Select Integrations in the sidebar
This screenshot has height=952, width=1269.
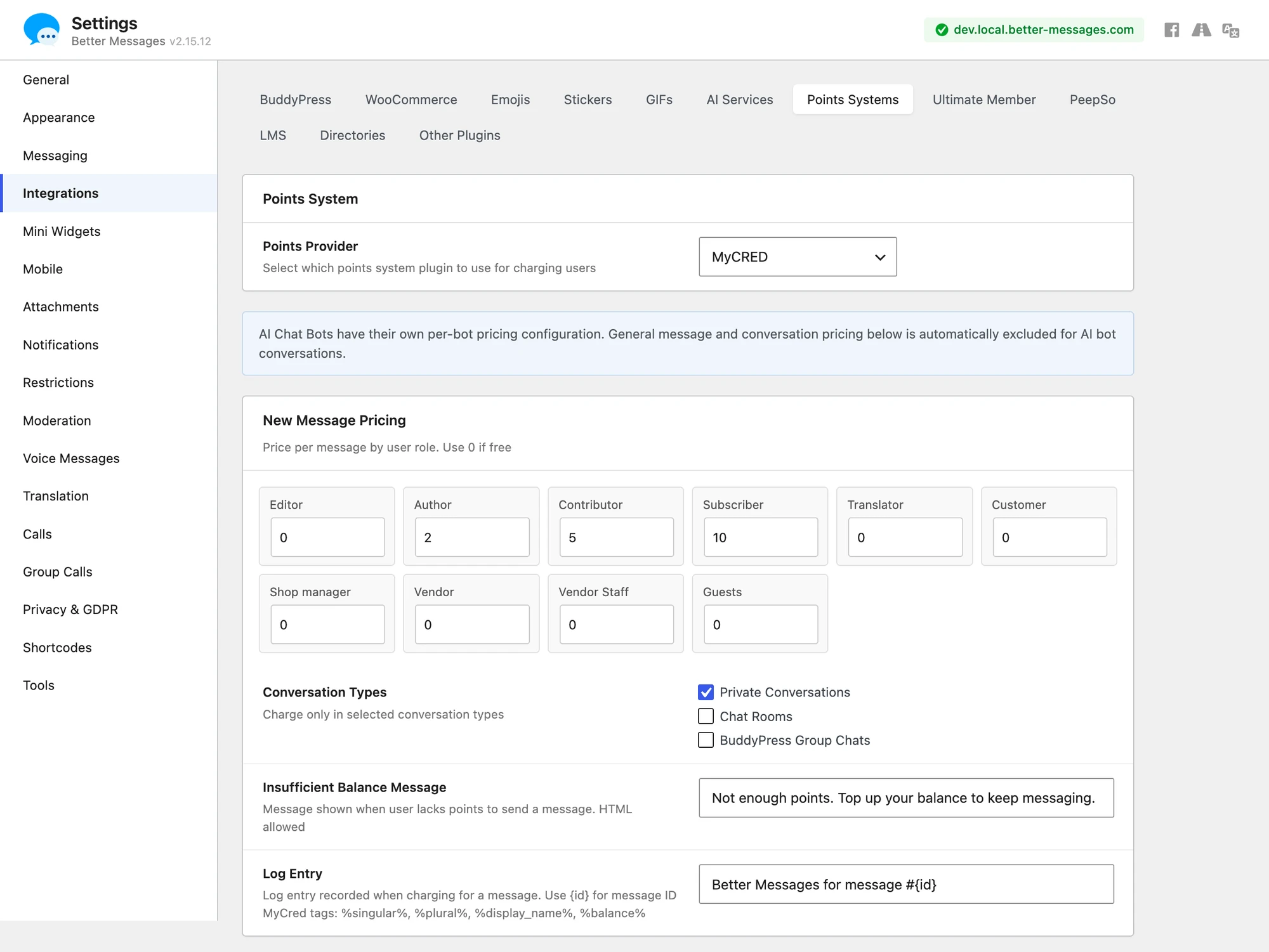108,193
